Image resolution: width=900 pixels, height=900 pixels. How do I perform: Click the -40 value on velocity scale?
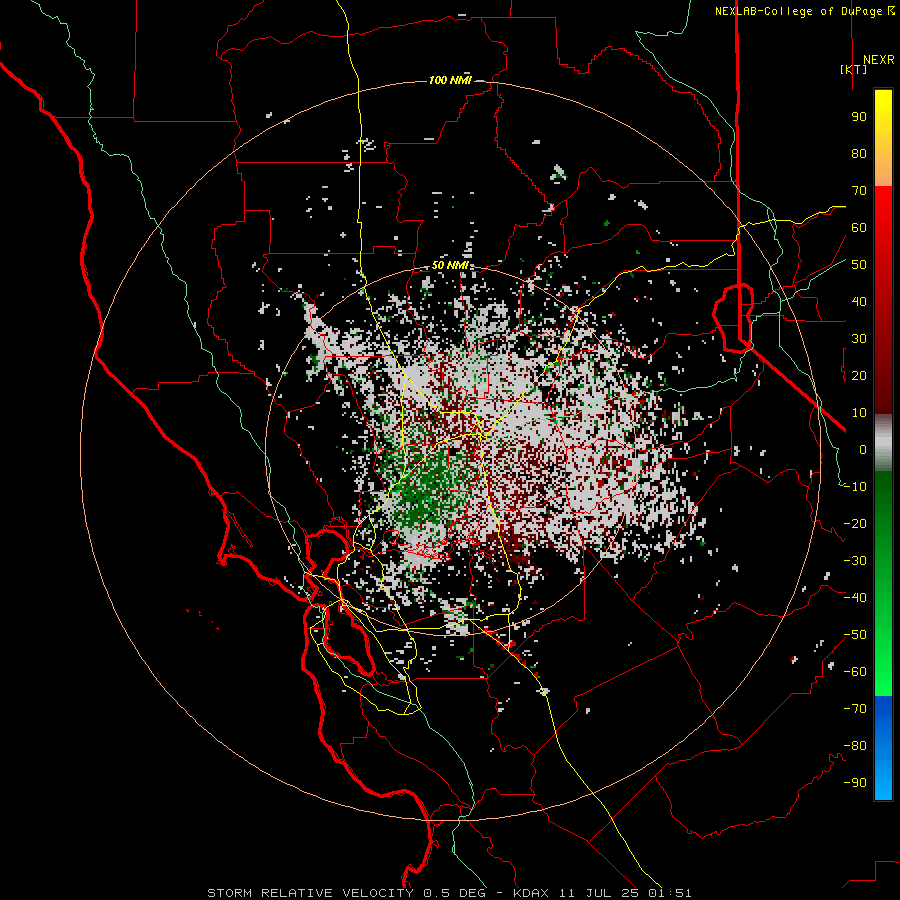click(855, 598)
